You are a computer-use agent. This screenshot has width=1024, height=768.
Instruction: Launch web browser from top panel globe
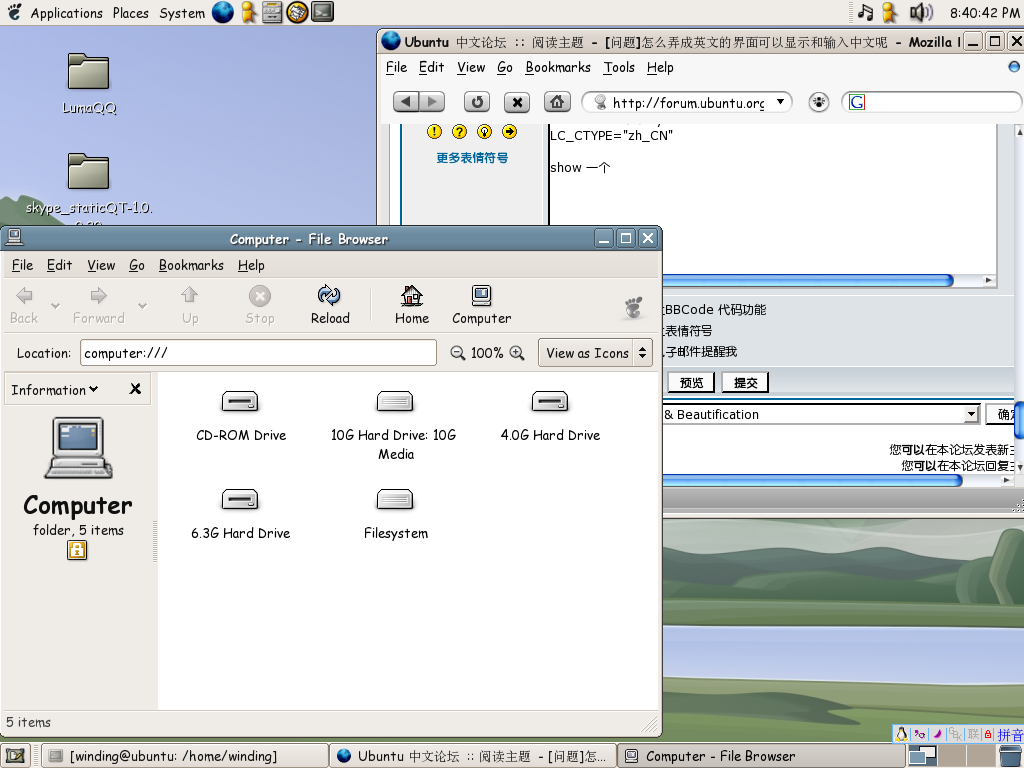tap(223, 12)
